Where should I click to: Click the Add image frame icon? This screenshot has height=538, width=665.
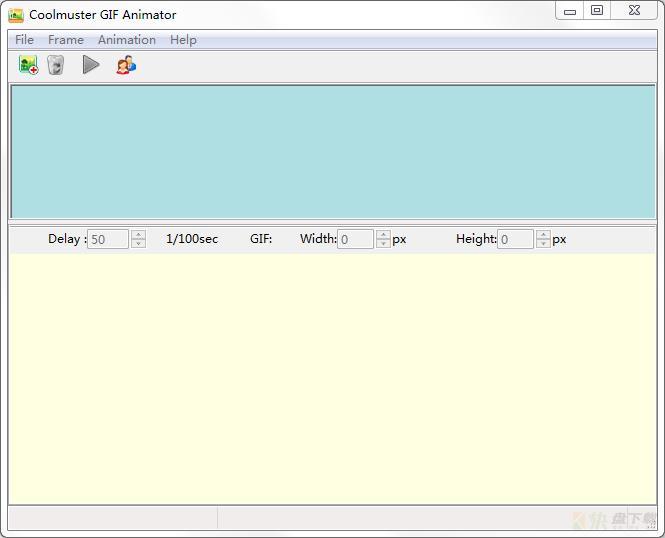tap(28, 65)
